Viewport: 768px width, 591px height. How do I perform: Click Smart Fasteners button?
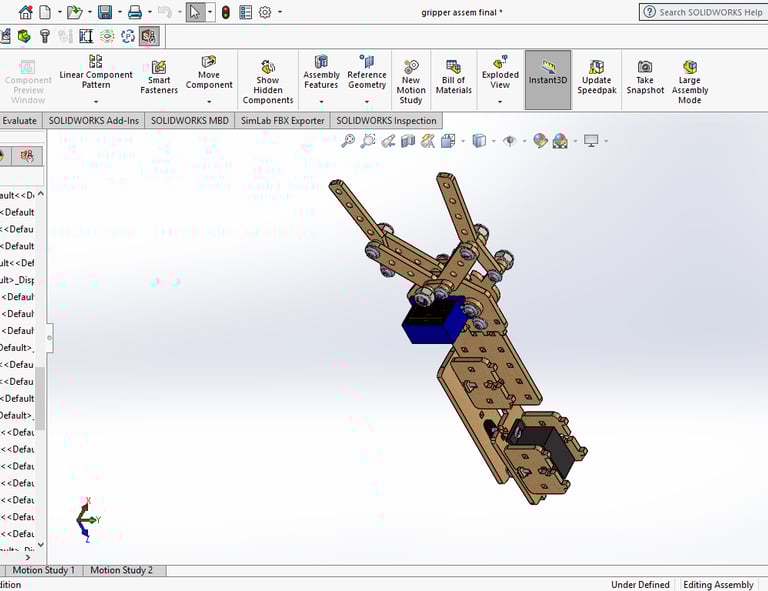(159, 77)
